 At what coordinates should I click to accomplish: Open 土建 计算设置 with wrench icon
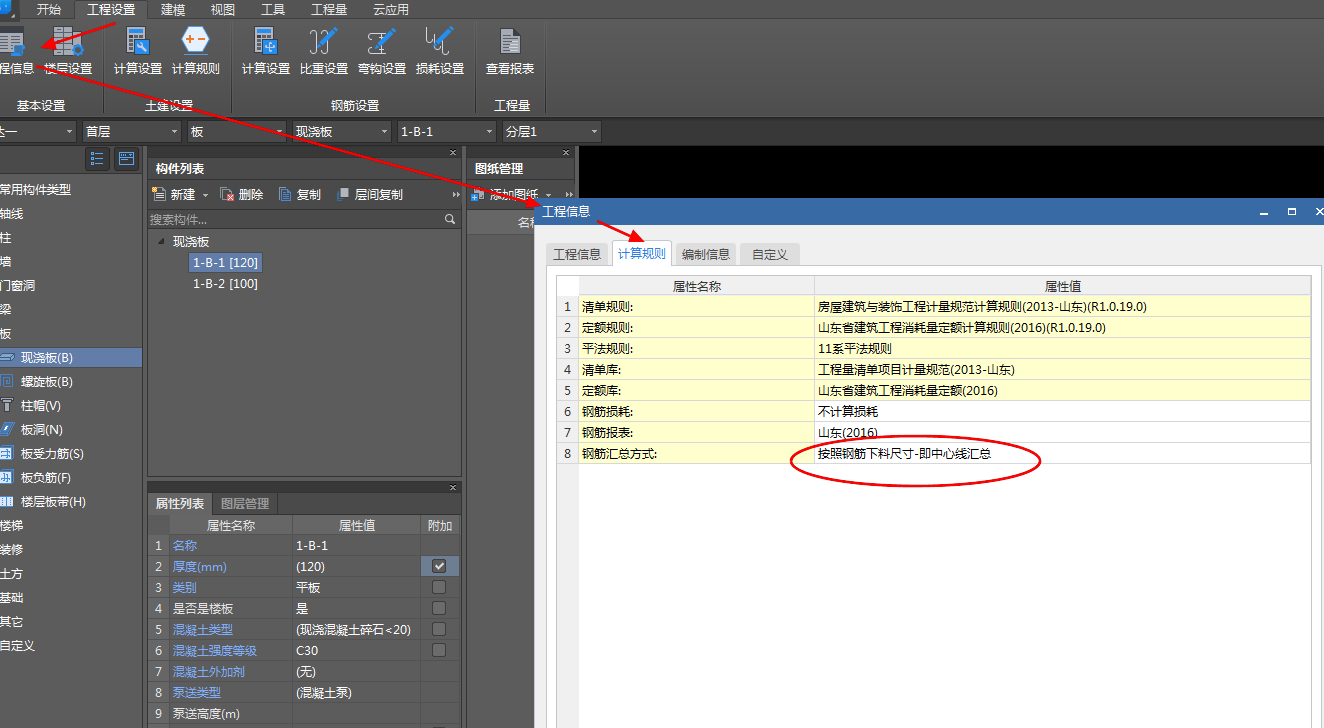pos(138,52)
